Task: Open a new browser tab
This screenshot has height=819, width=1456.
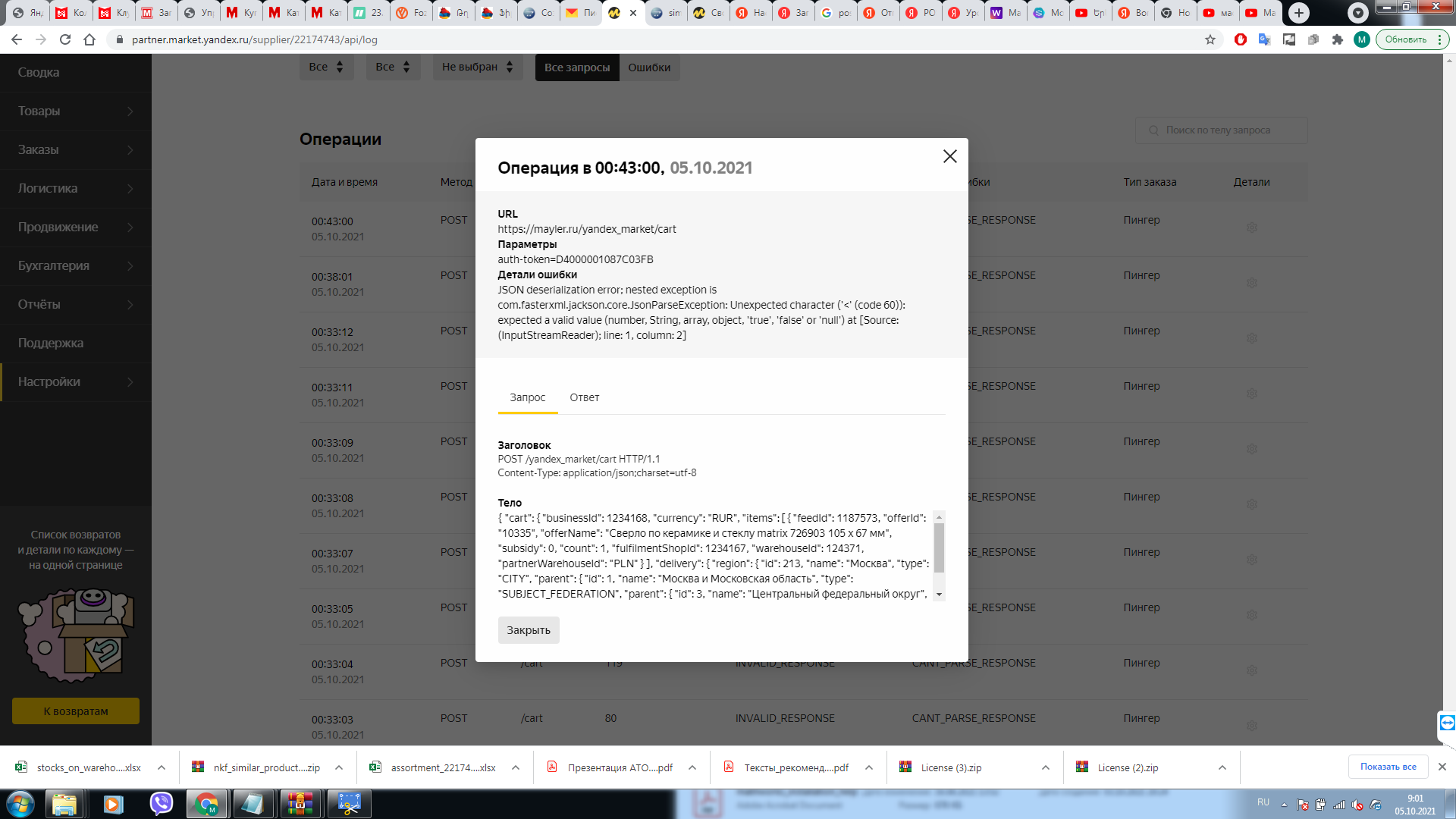Action: coord(1299,13)
